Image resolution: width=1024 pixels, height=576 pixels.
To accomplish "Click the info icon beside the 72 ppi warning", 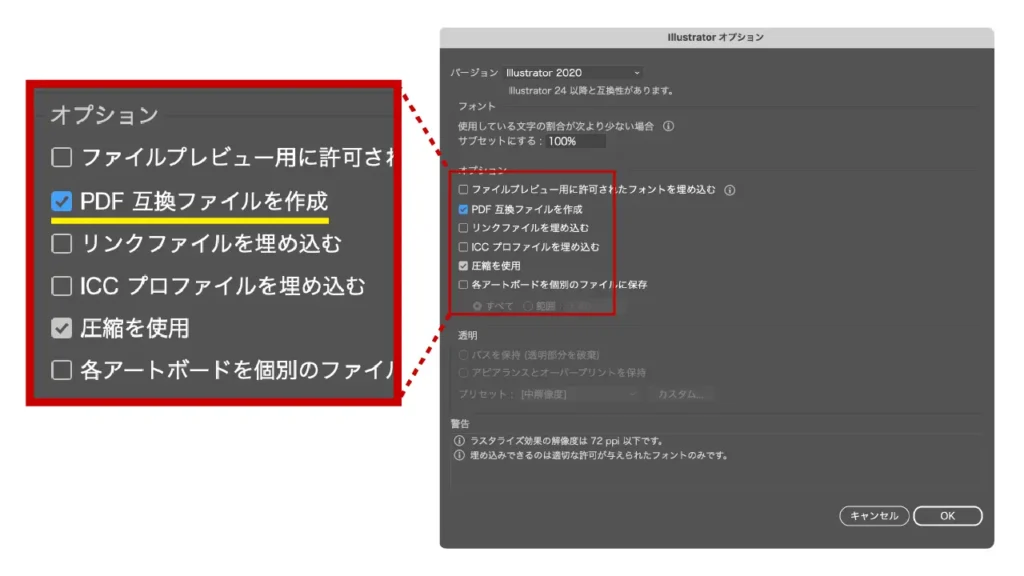I will (x=459, y=440).
